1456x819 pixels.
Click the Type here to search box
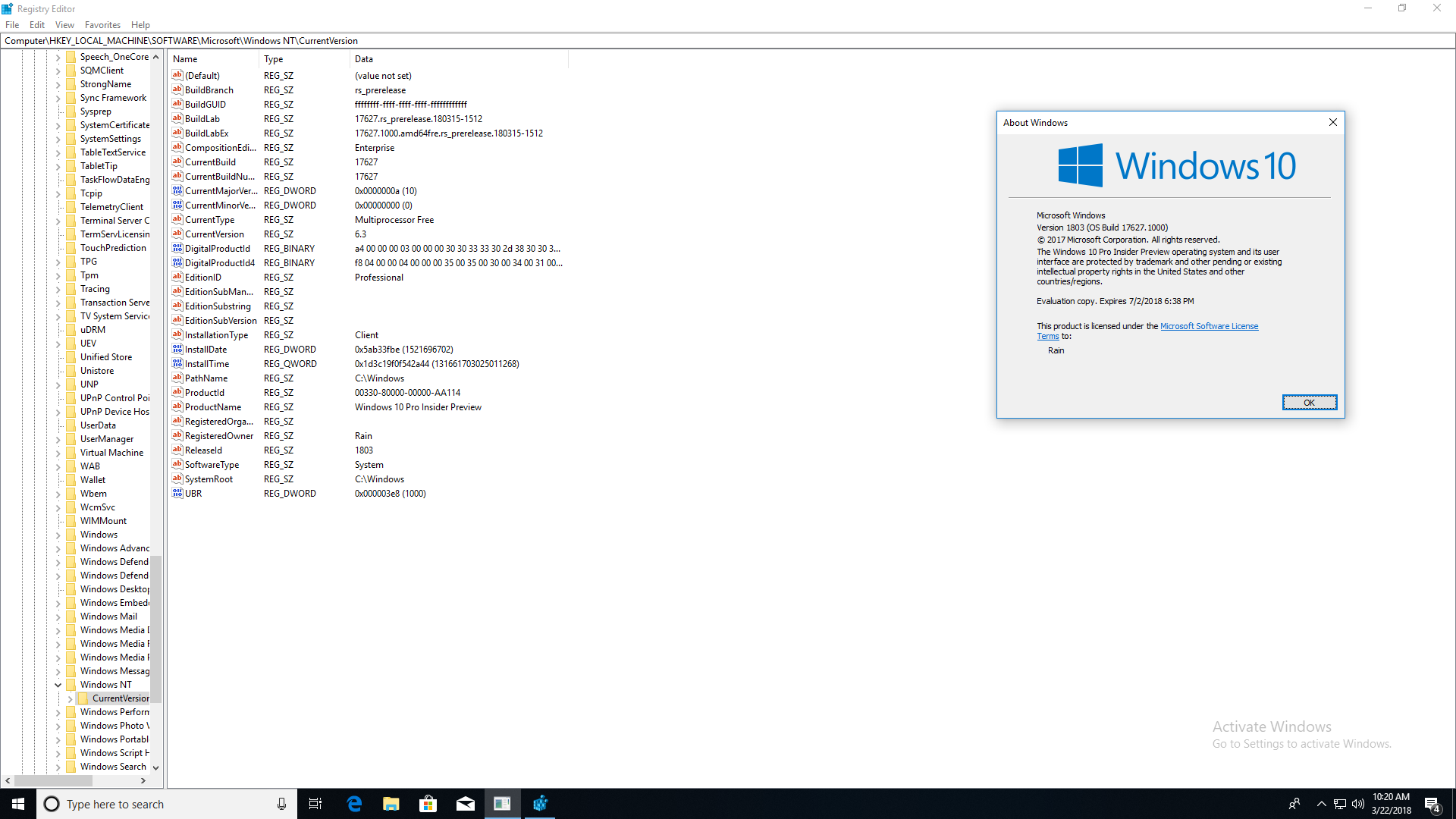point(167,804)
